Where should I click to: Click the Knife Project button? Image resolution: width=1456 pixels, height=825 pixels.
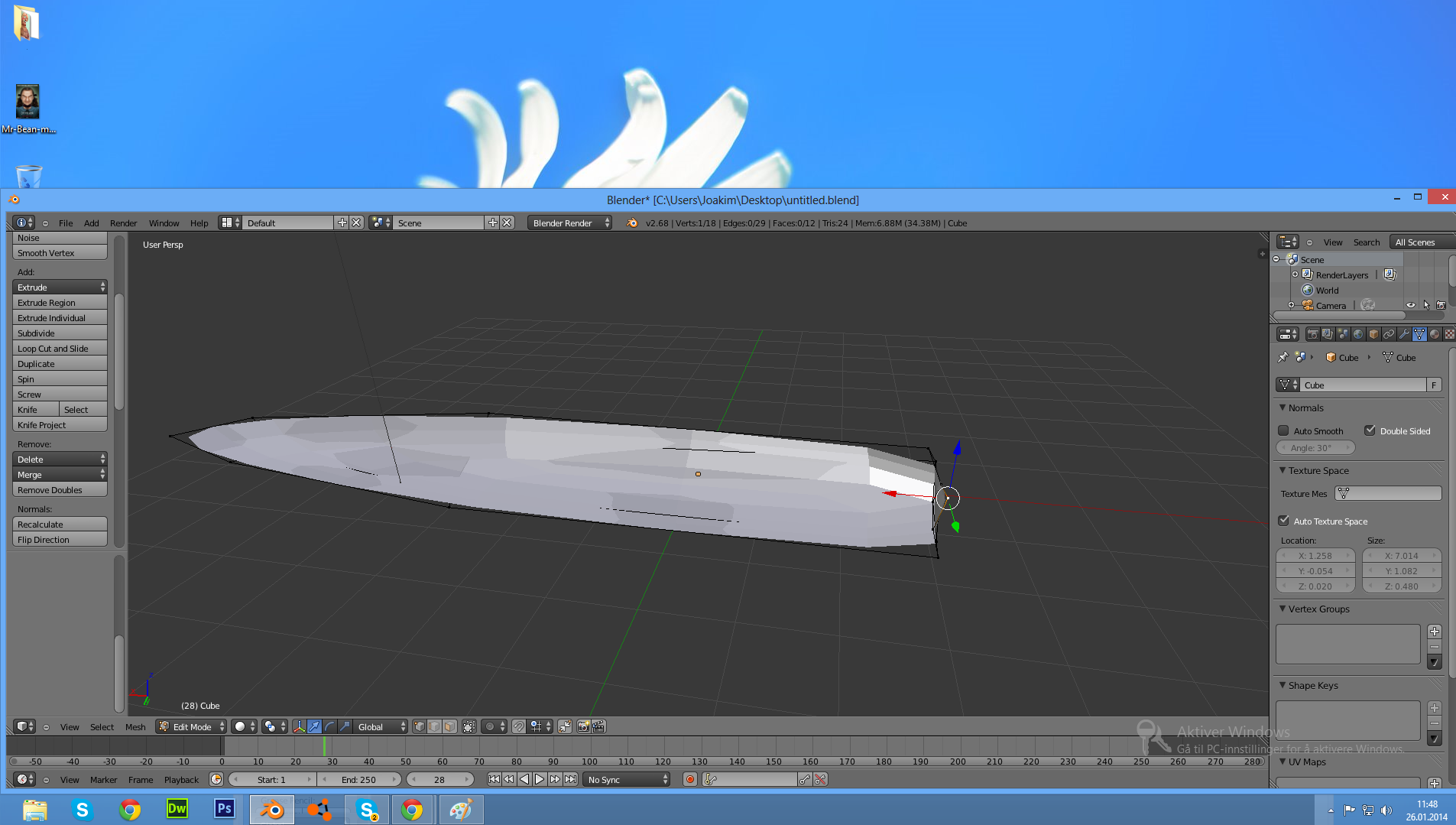pos(60,424)
